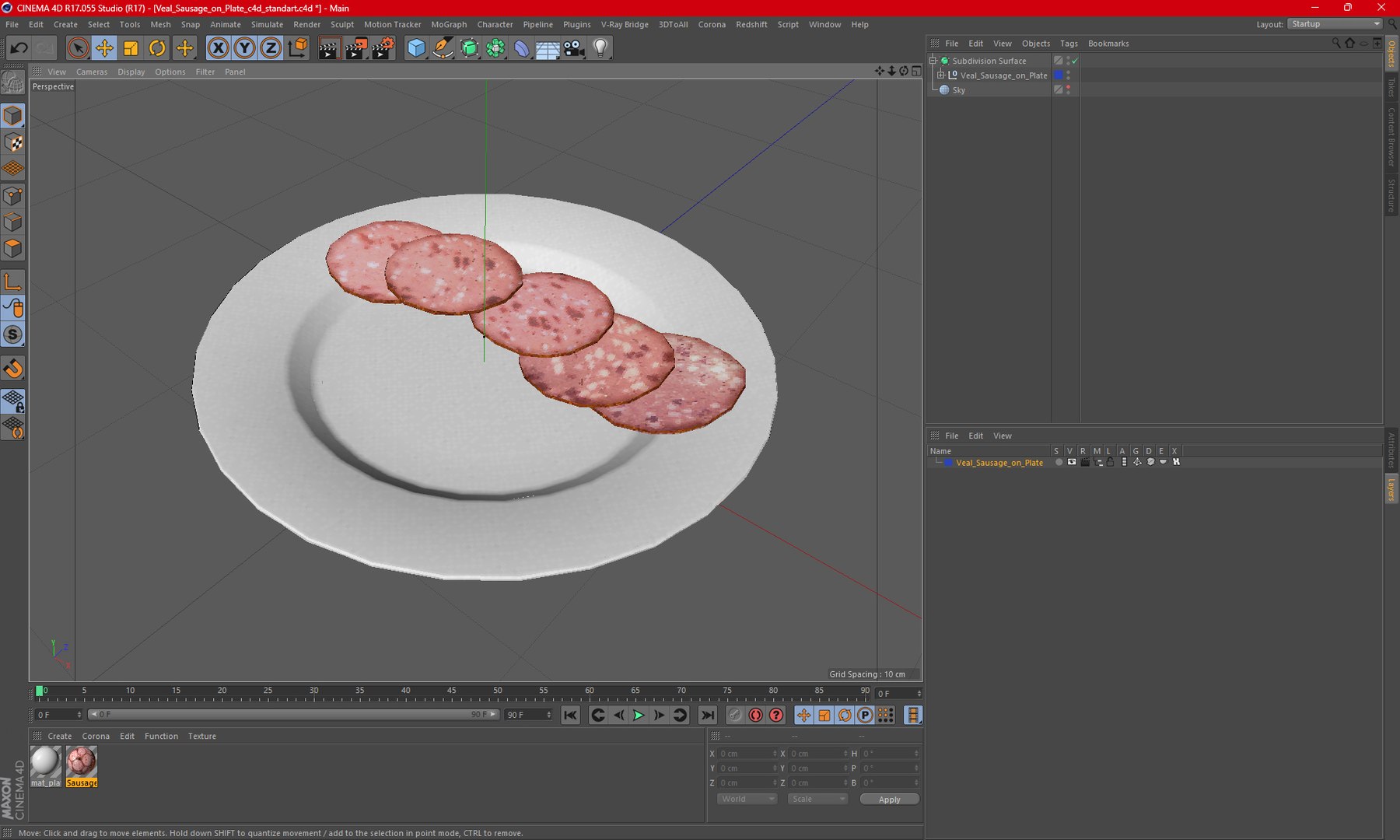
Task: Collapse the Subdivision Surface tree node
Action: (x=933, y=61)
